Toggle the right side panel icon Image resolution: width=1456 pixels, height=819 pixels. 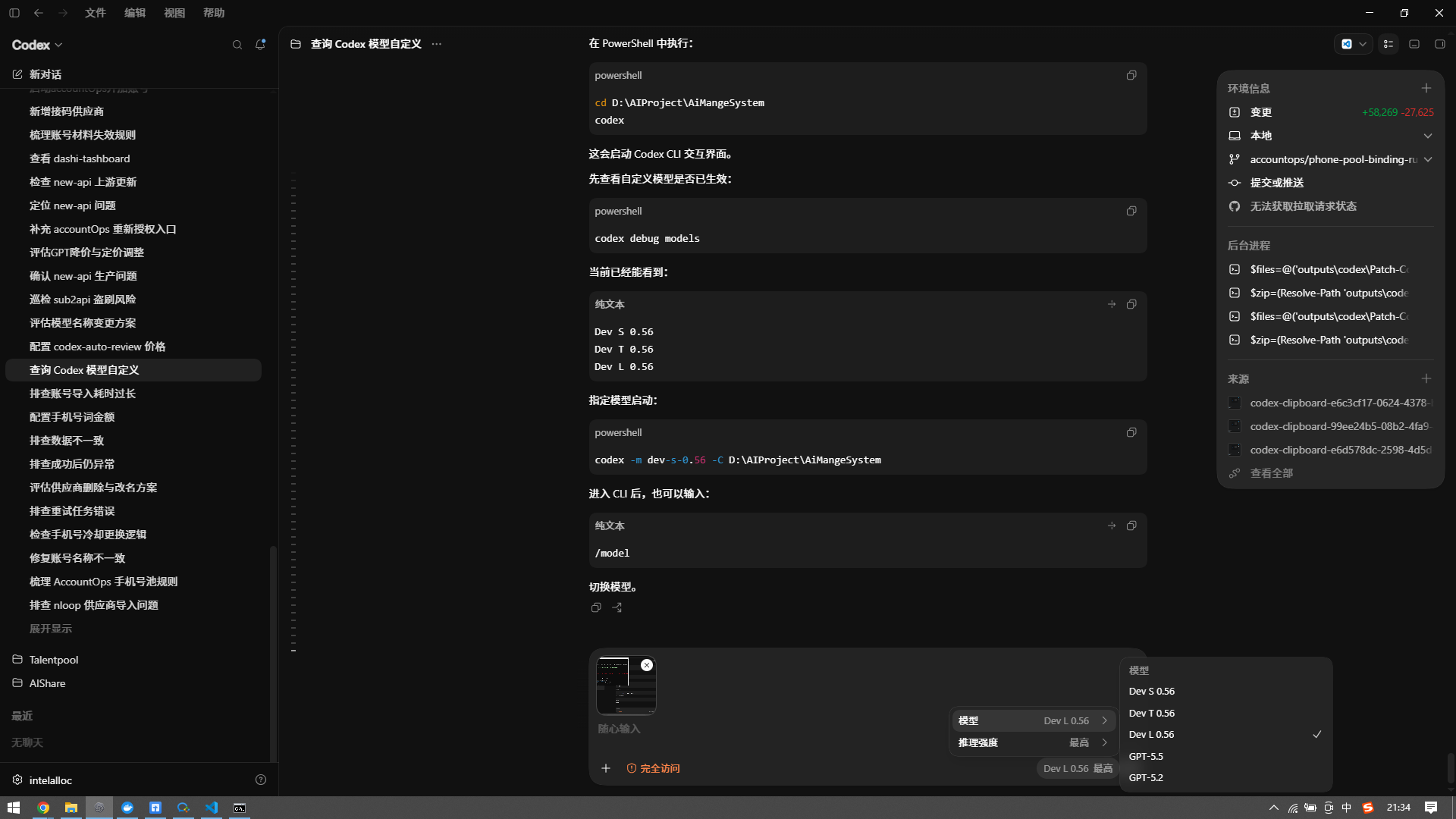coord(1439,44)
